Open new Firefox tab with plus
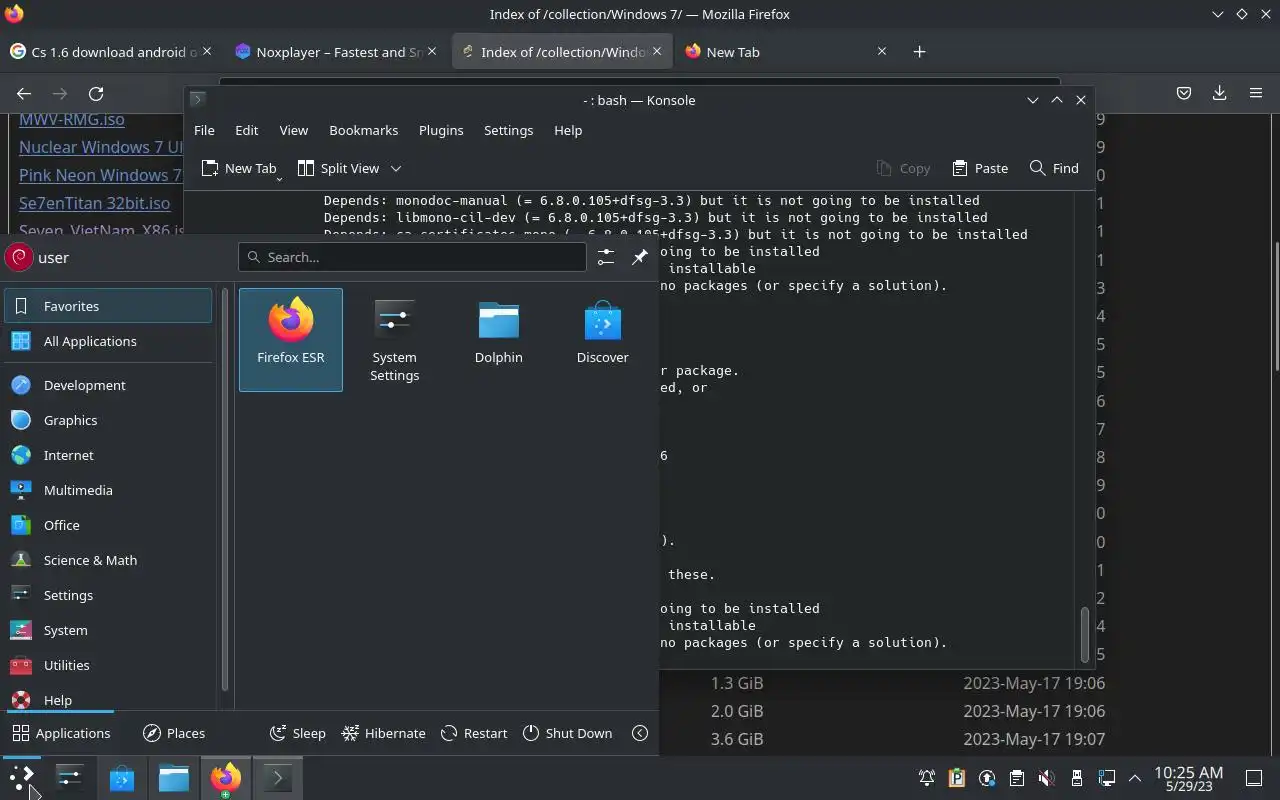The width and height of the screenshot is (1280, 800). point(919,51)
